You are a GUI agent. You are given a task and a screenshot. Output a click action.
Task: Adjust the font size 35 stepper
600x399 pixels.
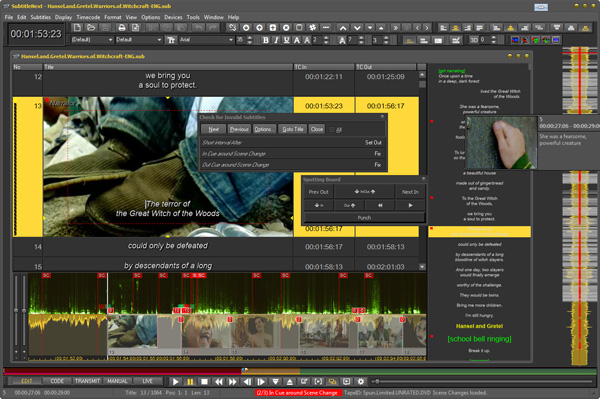(249, 40)
